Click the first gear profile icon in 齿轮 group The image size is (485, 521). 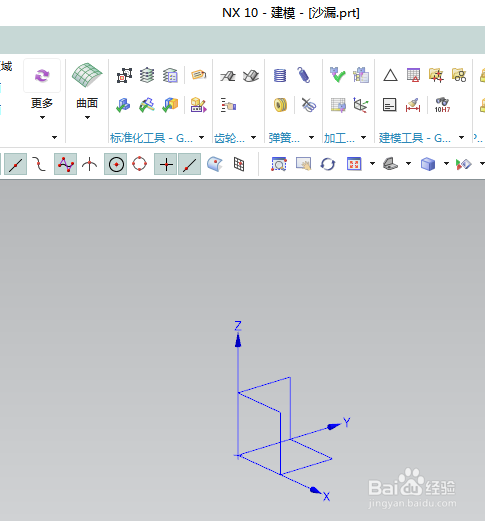click(228, 76)
